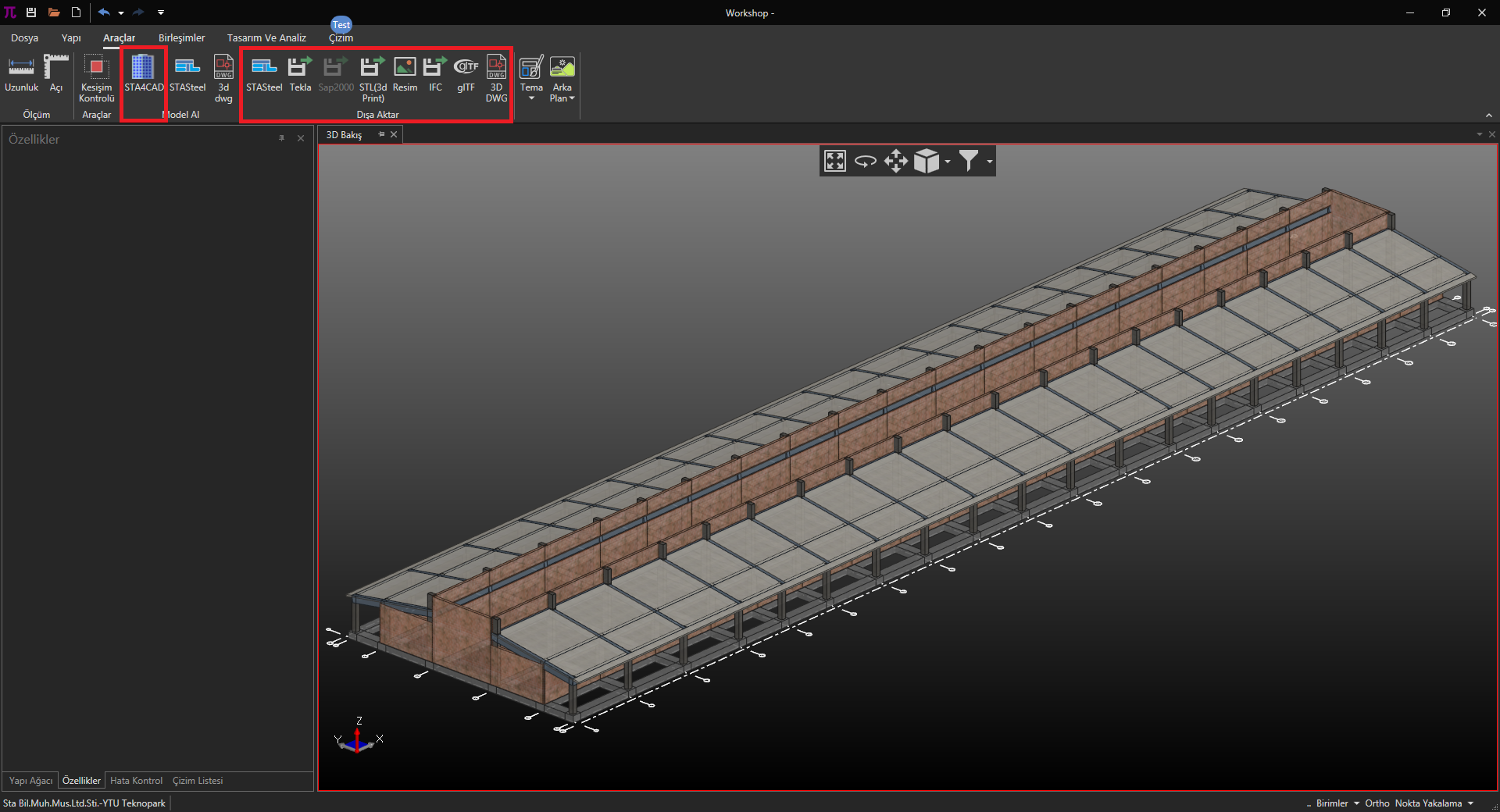Pin the Özellikler panel
Screen dimensions: 1500x812
[282, 138]
